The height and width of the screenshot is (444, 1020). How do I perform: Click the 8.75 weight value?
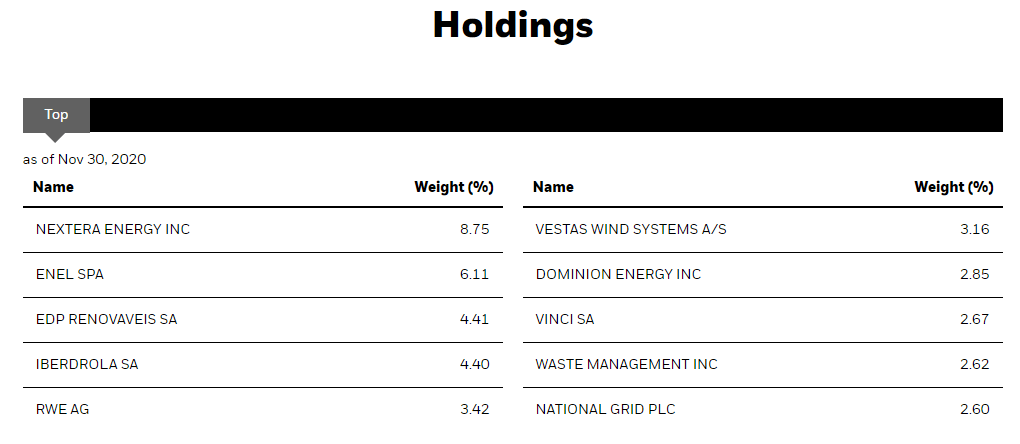pyautogui.click(x=474, y=229)
